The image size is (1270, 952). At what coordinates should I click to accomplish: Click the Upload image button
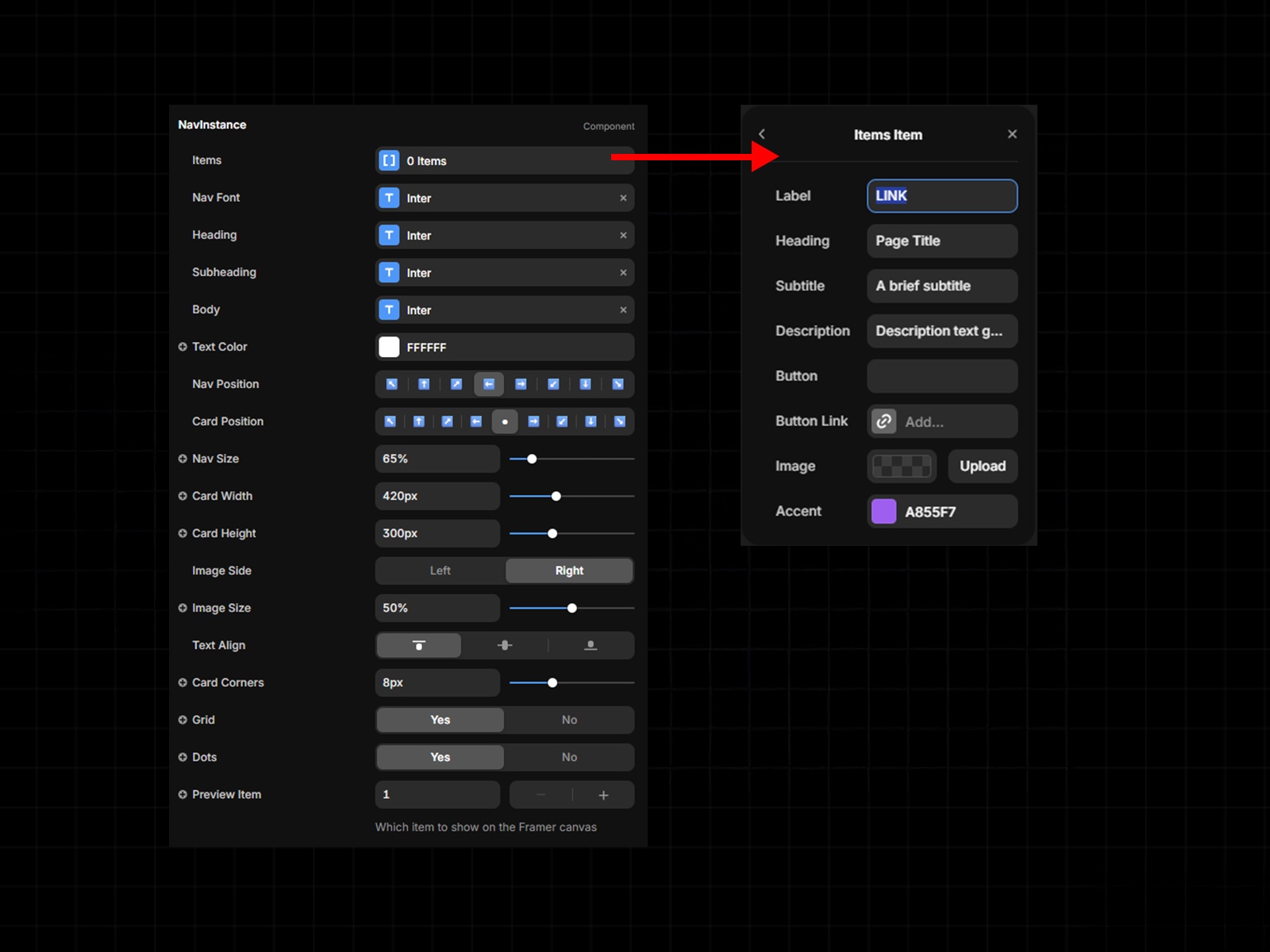982,466
